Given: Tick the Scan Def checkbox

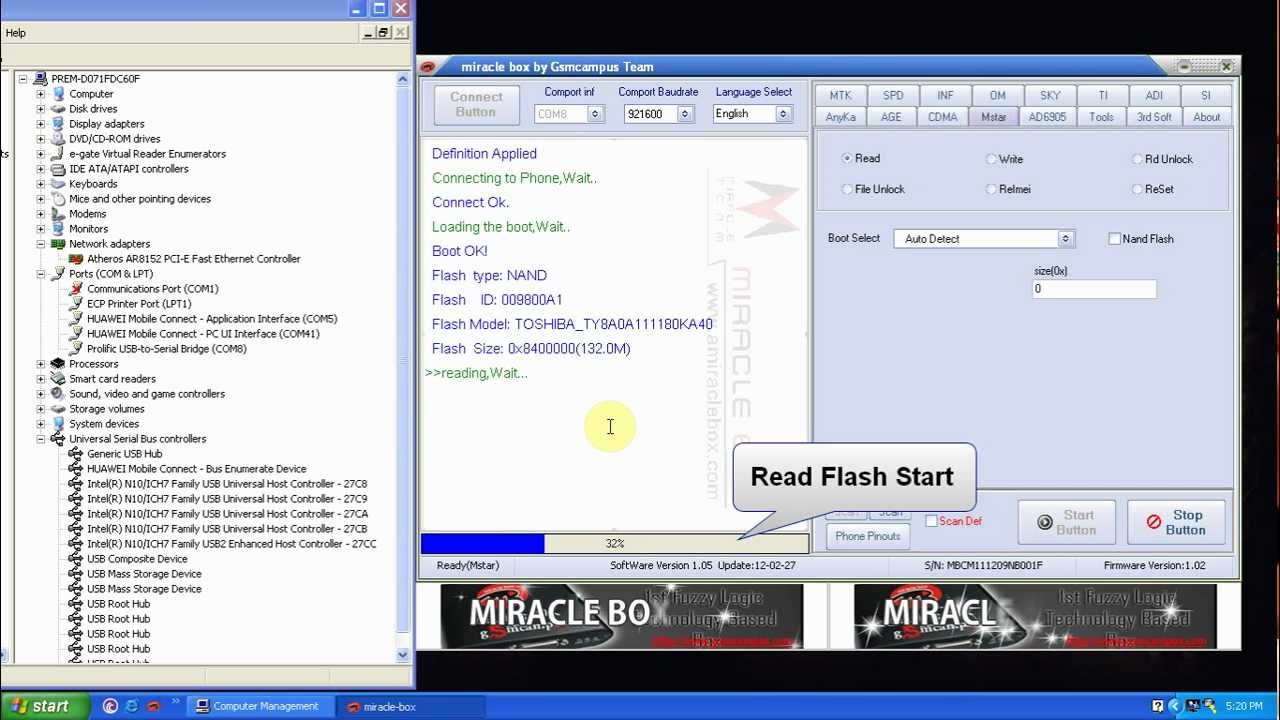Looking at the screenshot, I should 931,521.
